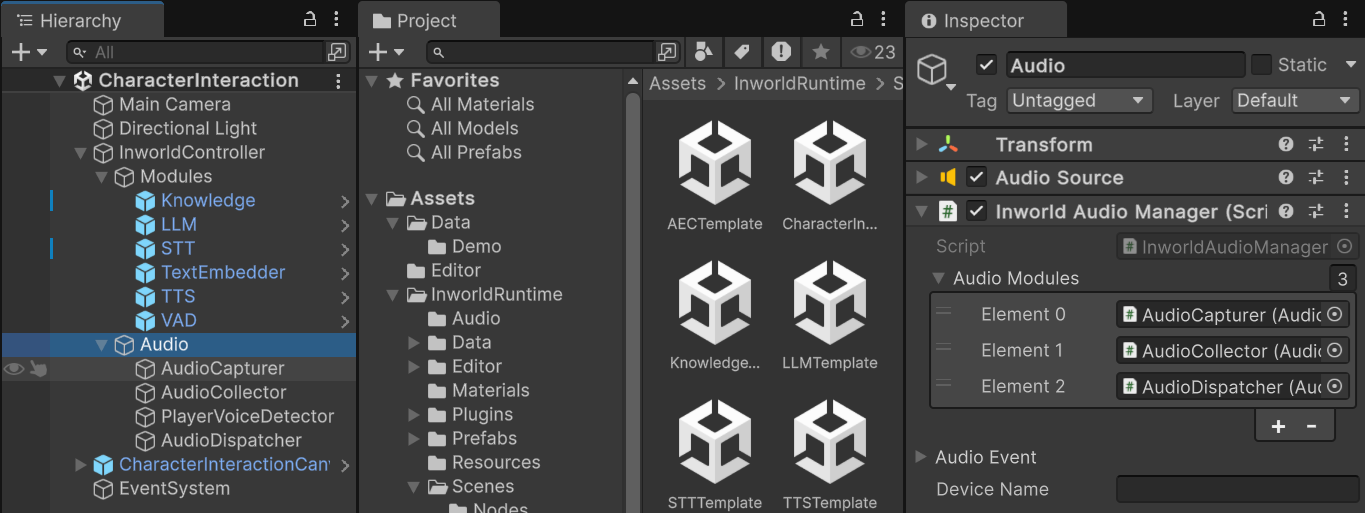Open the Hierarchy create plus dropdown
Image resolution: width=1365 pixels, height=513 pixels.
(28, 52)
